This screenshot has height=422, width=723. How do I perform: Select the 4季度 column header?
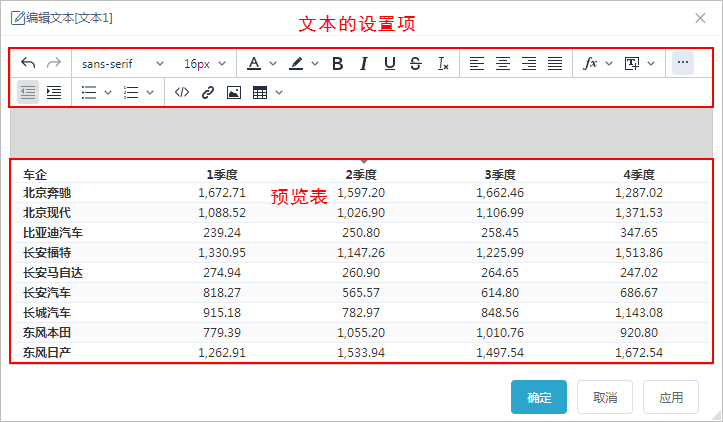pyautogui.click(x=639, y=174)
